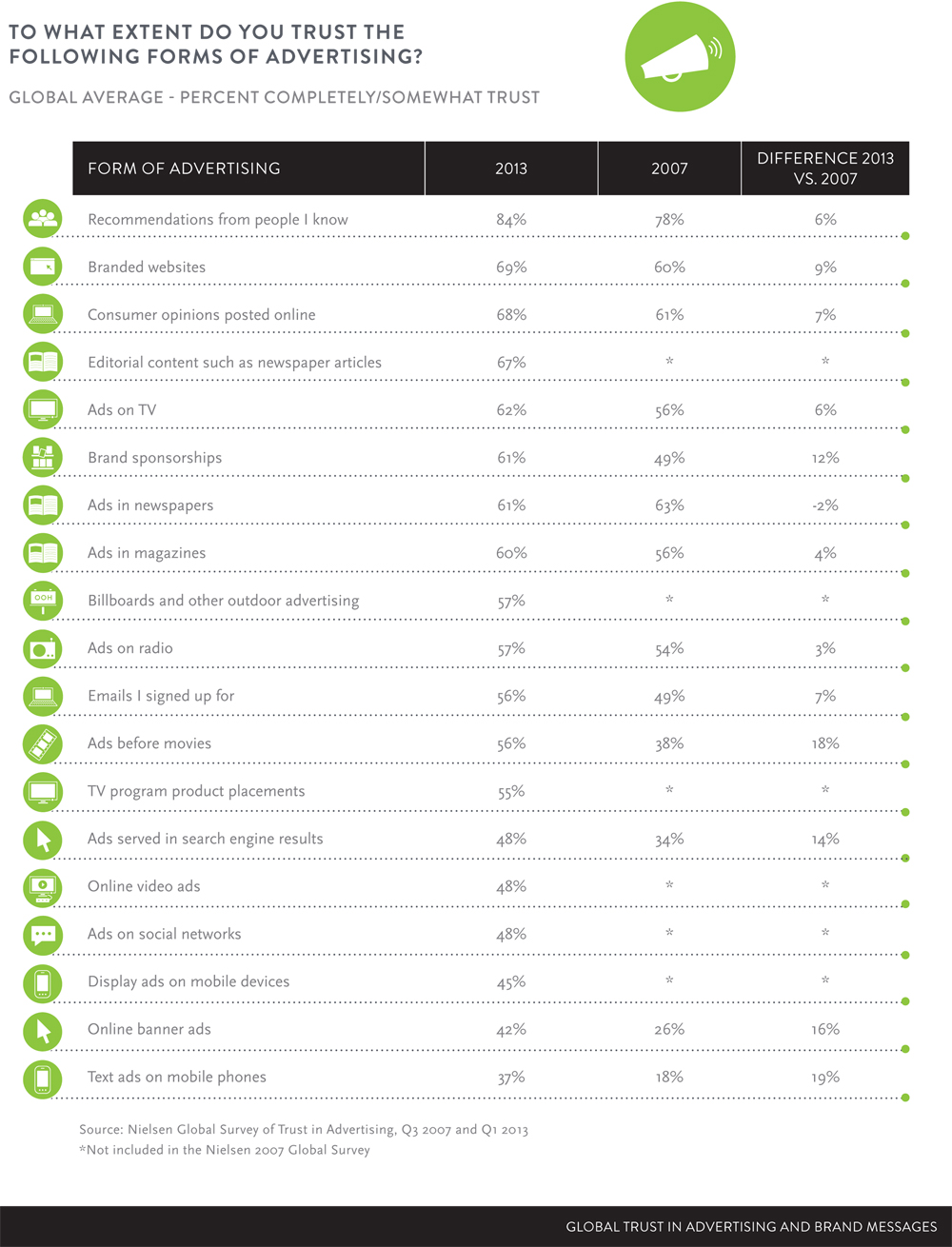Click the OOH billboard icon
The image size is (952, 1247).
[43, 601]
